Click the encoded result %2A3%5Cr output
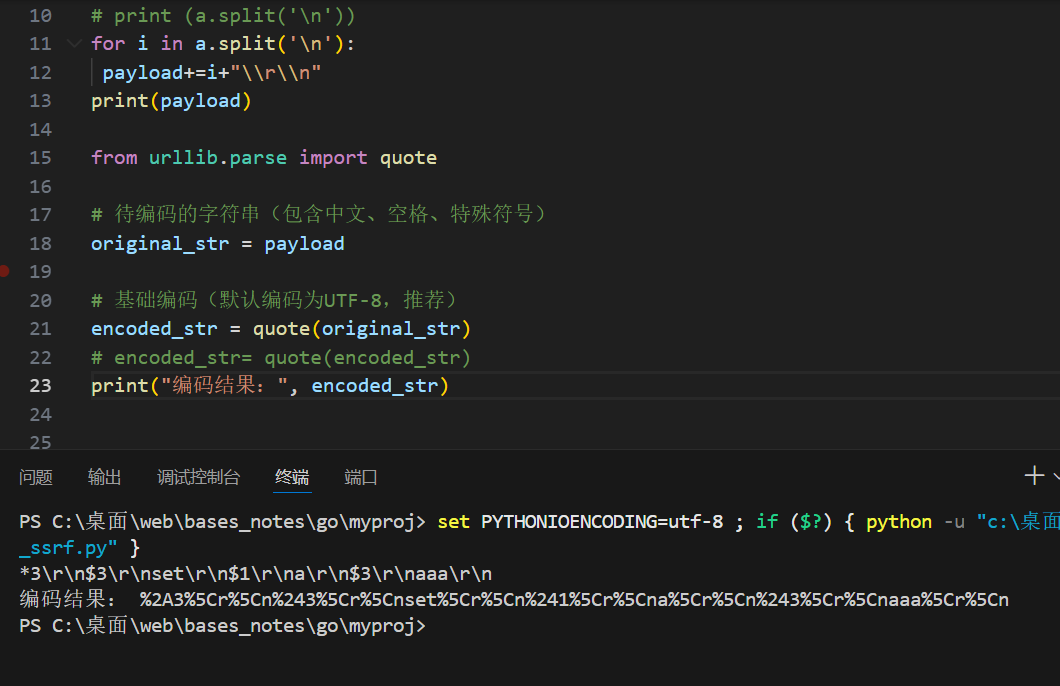1060x686 pixels. click(574, 599)
